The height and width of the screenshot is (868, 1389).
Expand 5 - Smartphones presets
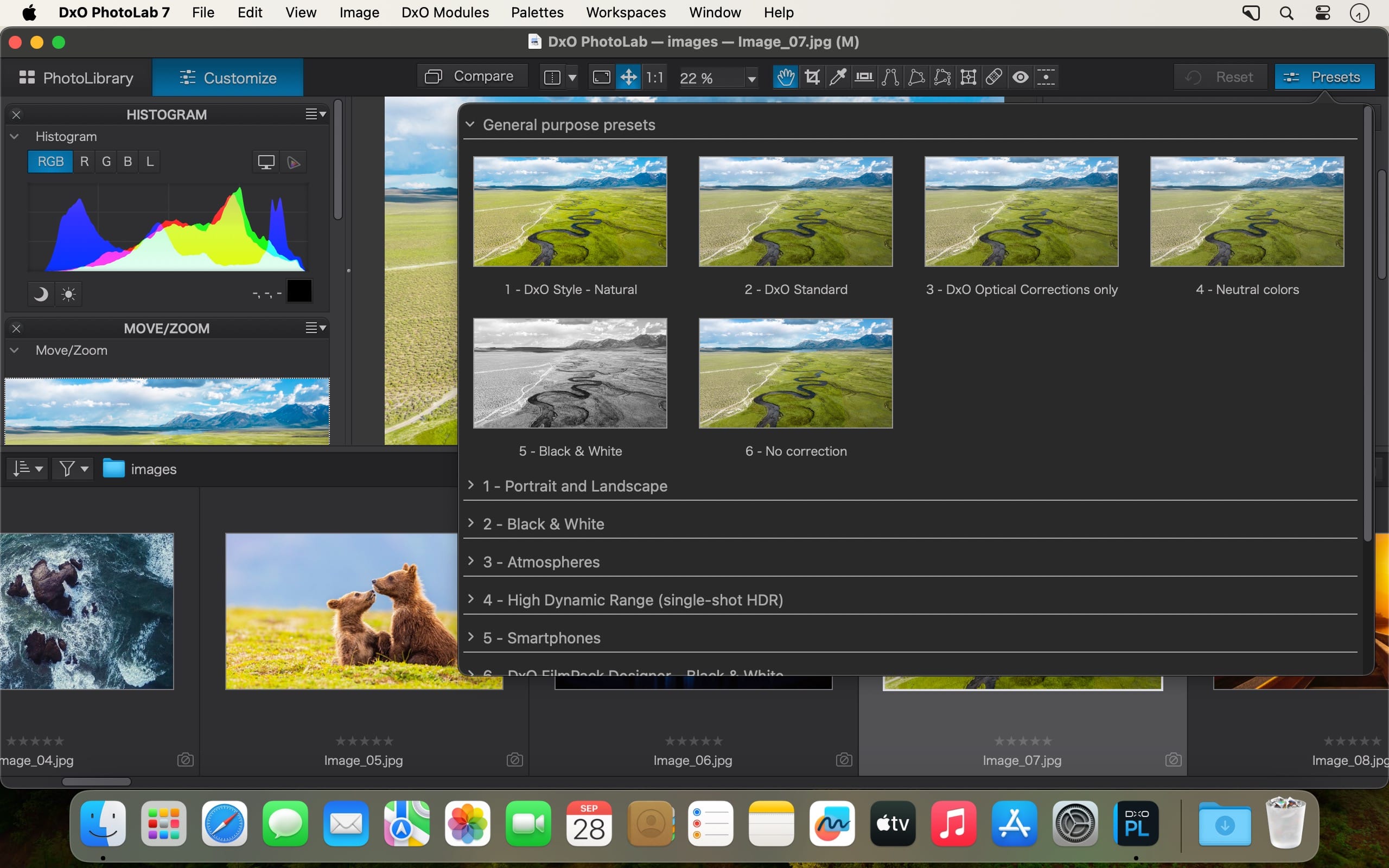coord(470,637)
